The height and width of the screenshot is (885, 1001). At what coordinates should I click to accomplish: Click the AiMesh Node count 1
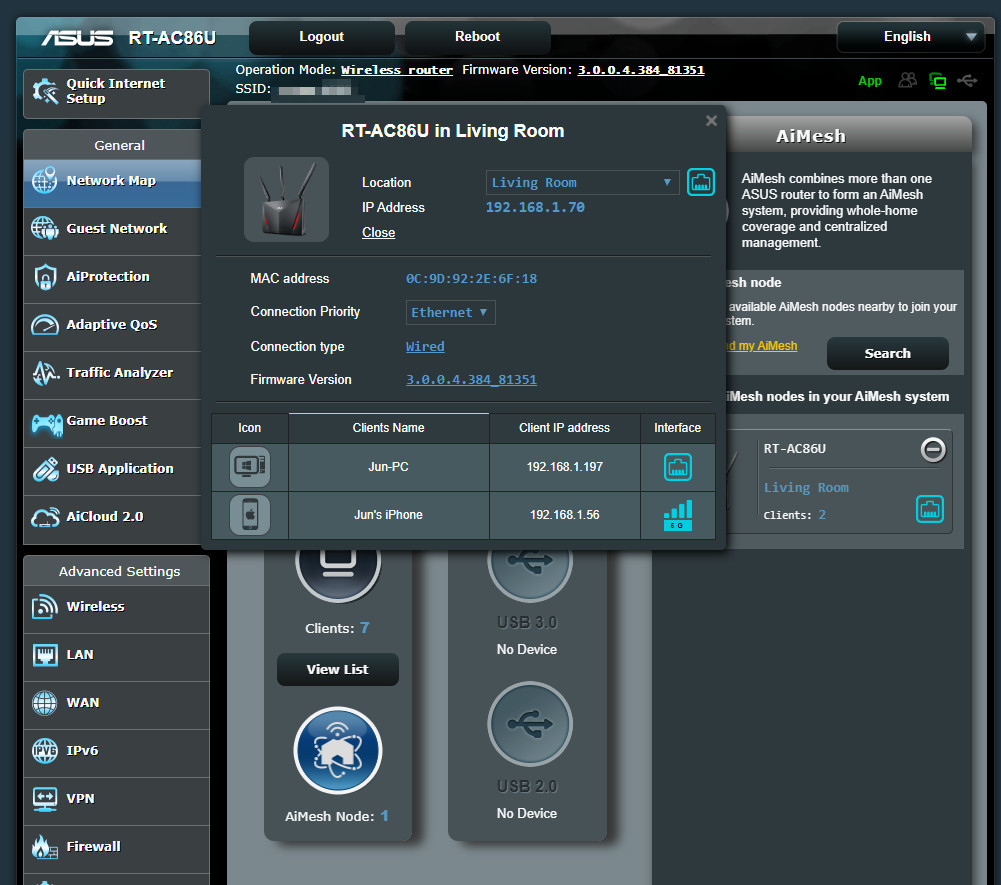pos(384,816)
